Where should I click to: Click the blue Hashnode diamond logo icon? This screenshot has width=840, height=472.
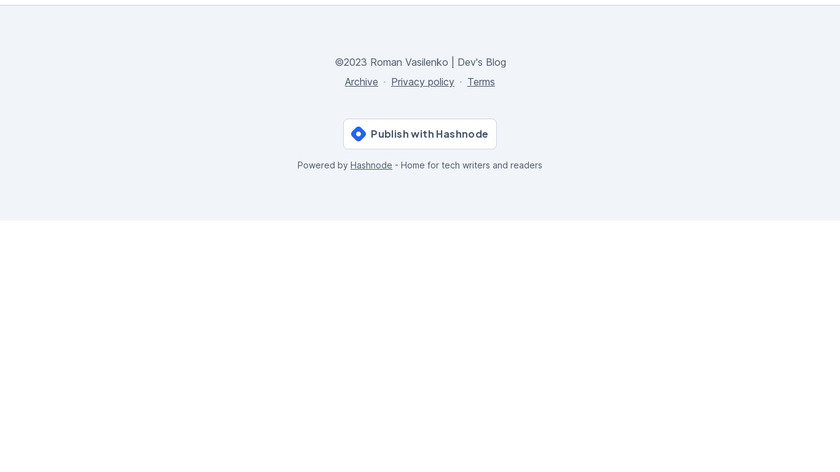358,134
